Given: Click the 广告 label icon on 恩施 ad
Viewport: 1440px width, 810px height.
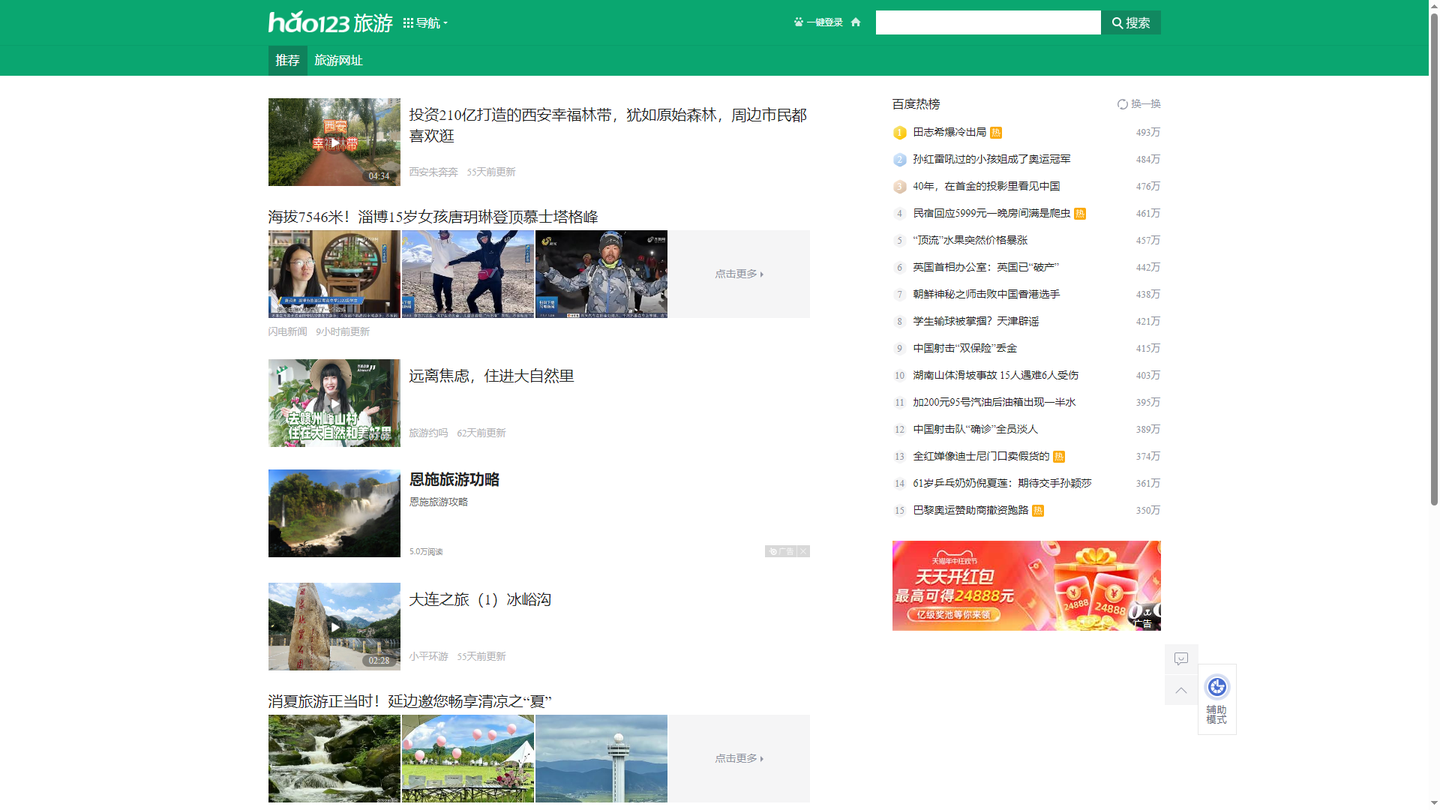Looking at the screenshot, I should click(x=780, y=551).
